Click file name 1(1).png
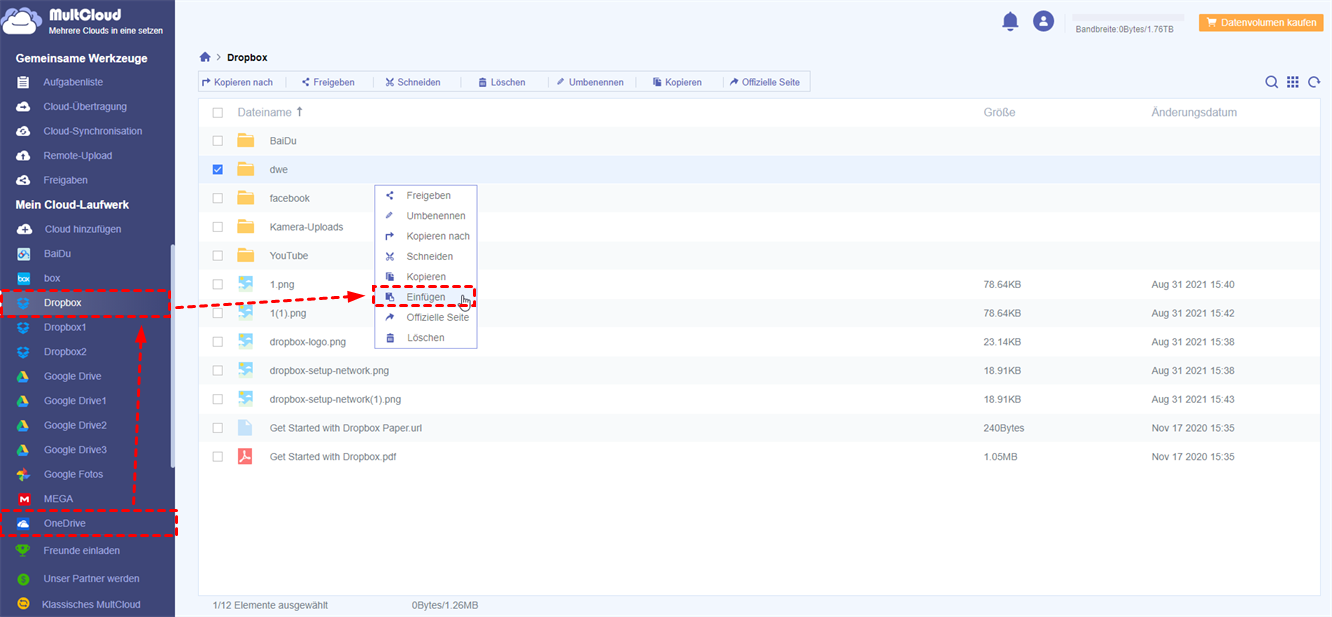Image resolution: width=1332 pixels, height=617 pixels. click(x=290, y=313)
